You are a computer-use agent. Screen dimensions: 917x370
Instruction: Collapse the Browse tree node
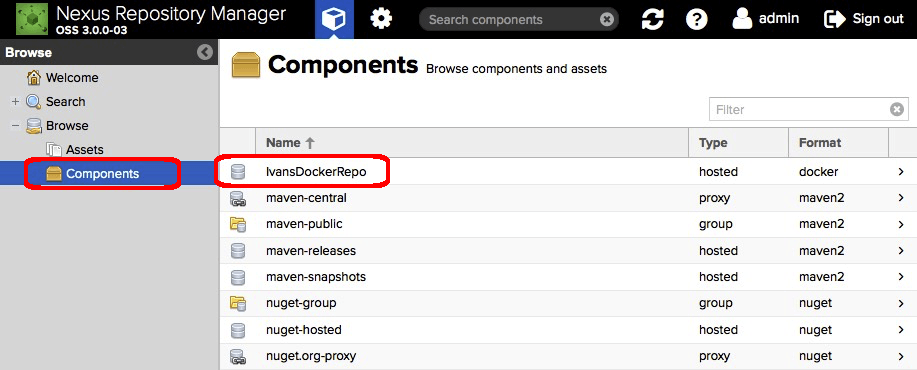coord(15,126)
